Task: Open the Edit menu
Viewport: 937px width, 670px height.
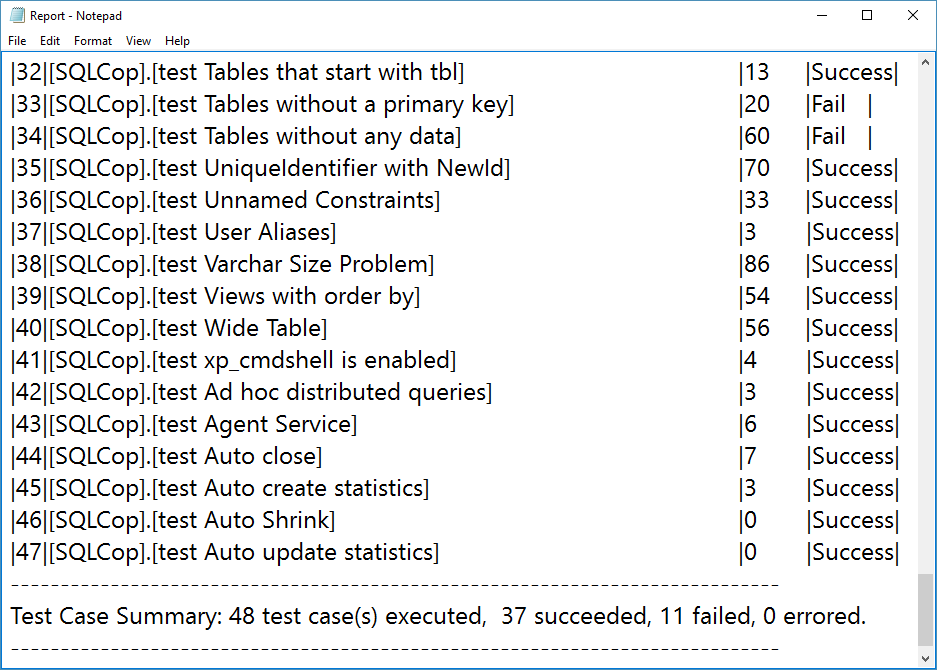Action: pyautogui.click(x=50, y=41)
